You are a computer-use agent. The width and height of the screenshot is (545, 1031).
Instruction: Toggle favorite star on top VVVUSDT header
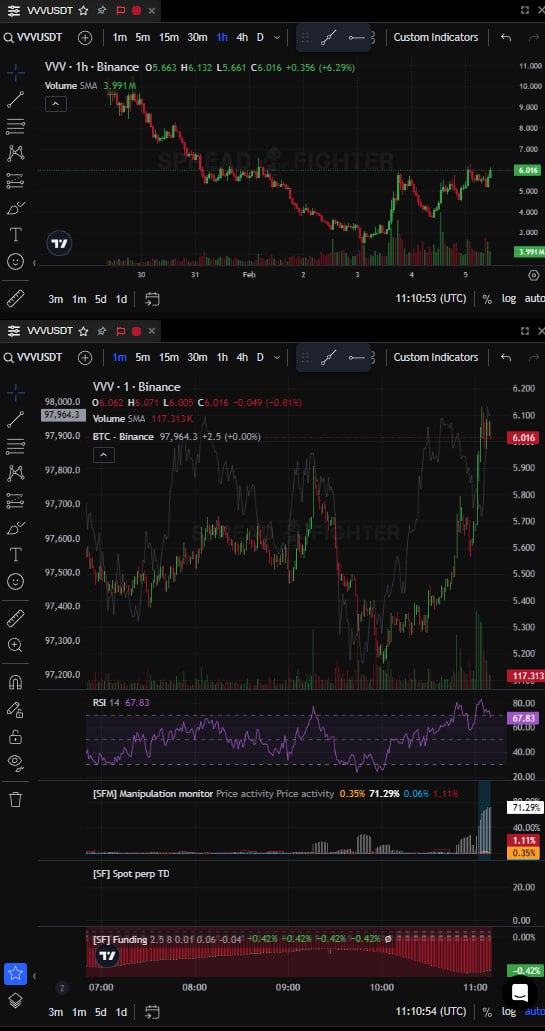point(83,11)
